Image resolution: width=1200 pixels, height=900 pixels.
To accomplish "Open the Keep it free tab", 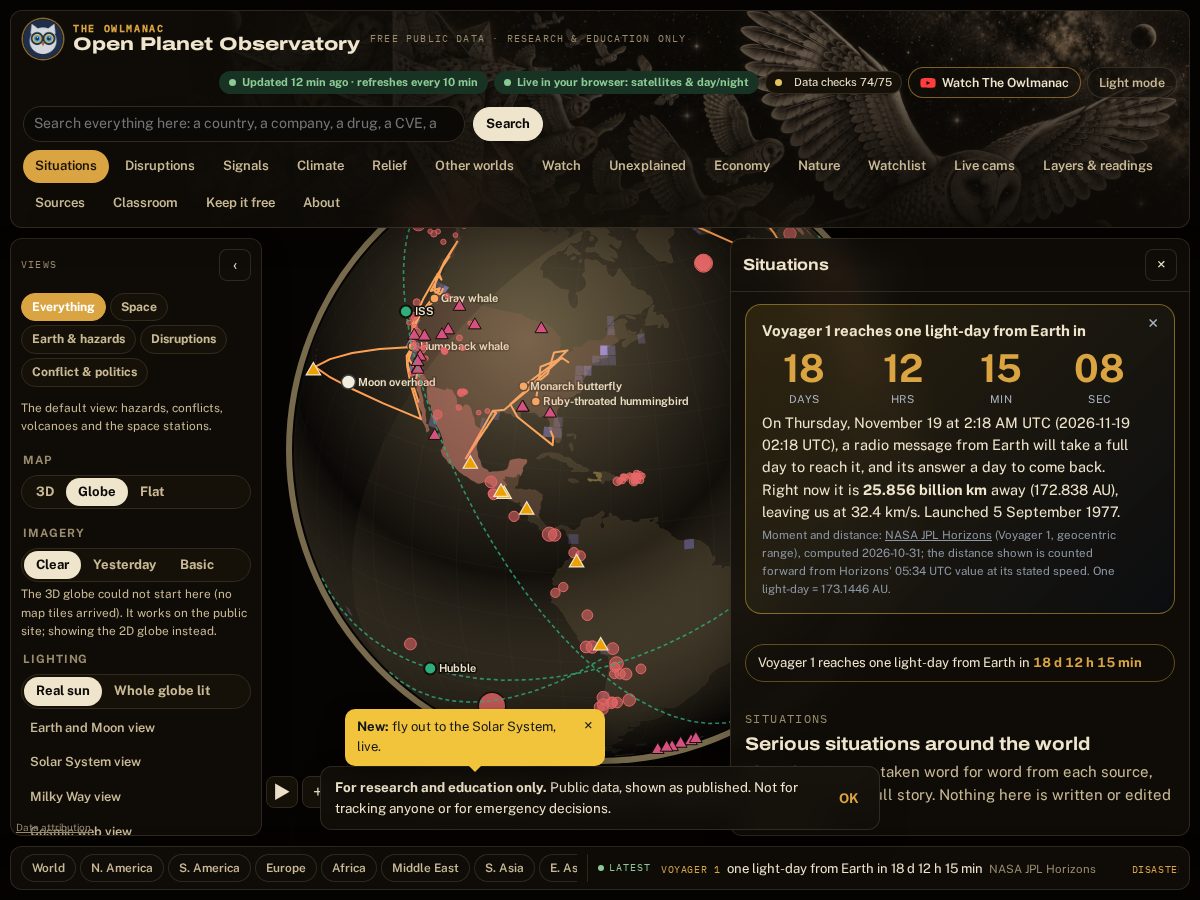I will click(240, 203).
